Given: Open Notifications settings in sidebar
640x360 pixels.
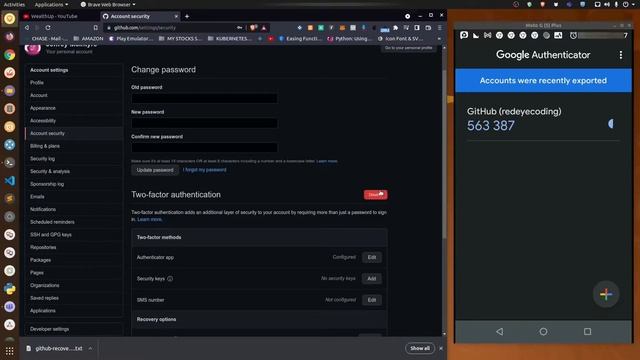Looking at the screenshot, I should pos(43,209).
